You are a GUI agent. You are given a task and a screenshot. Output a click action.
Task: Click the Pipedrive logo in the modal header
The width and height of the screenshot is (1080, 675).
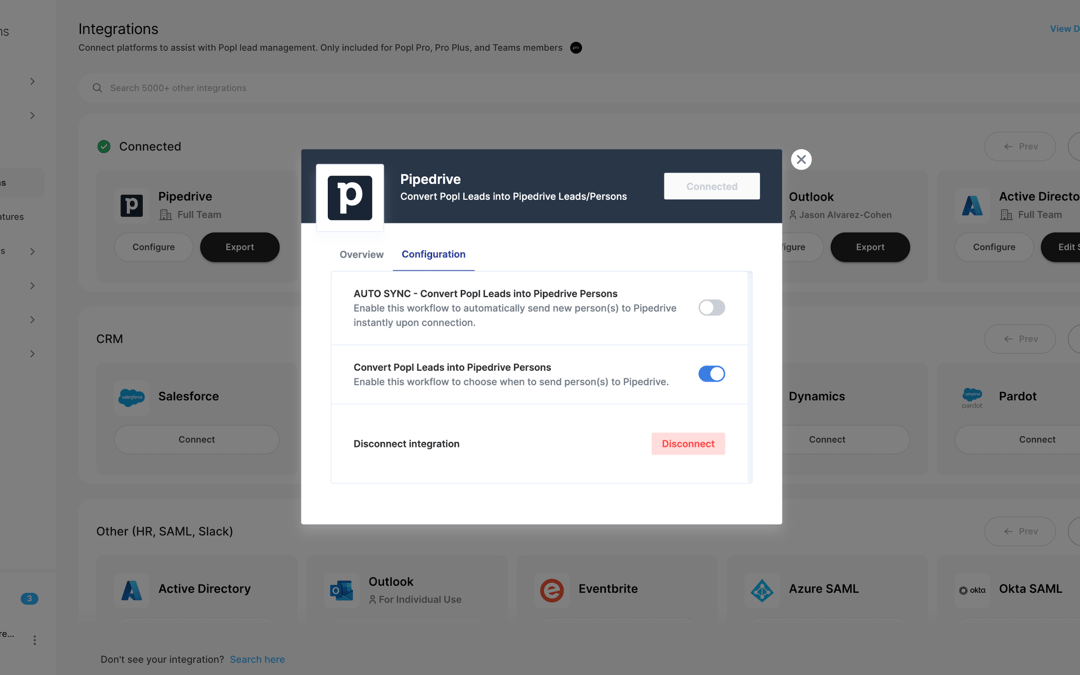coord(349,199)
